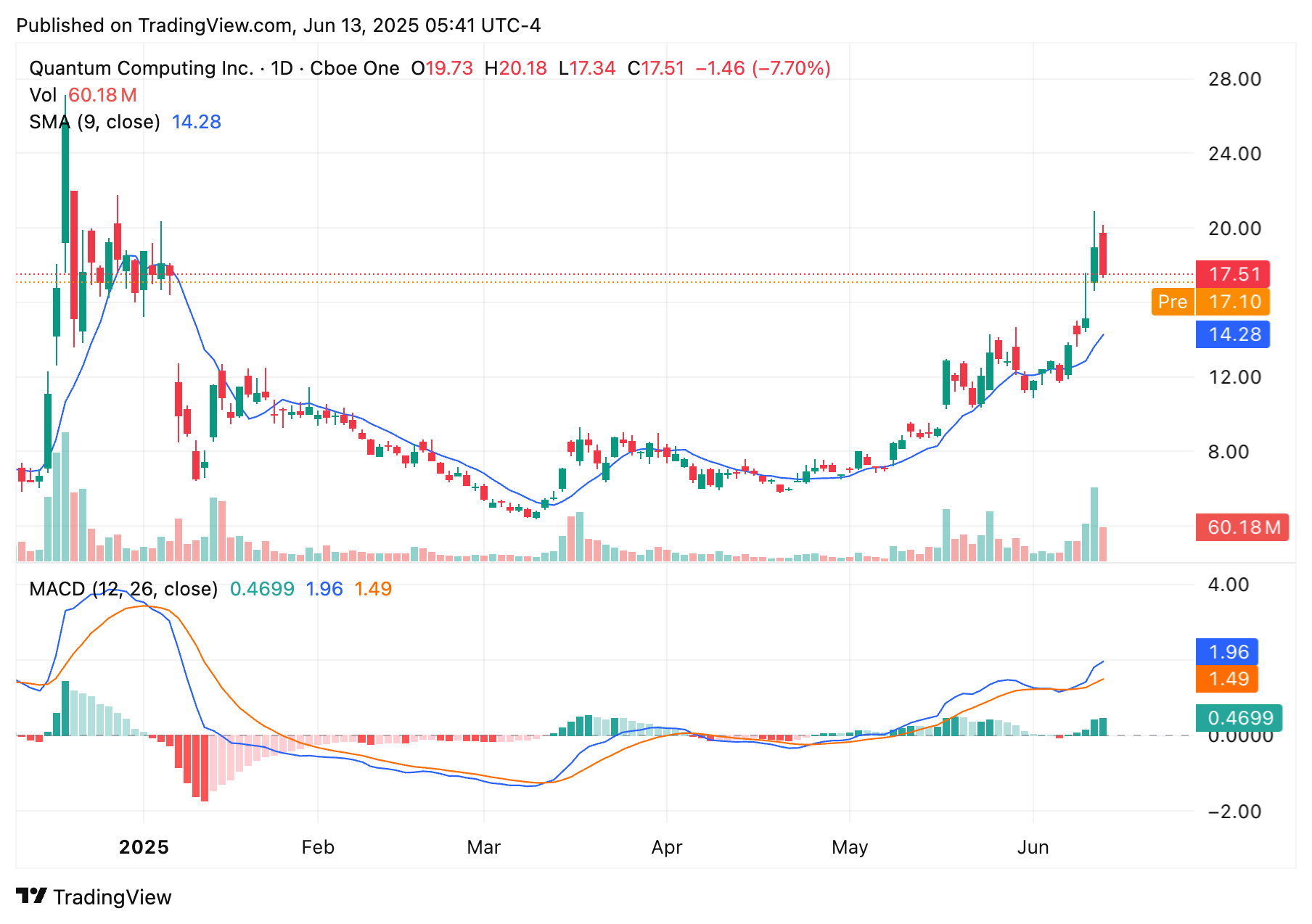Click the 28.00 price axis label
The width and height of the screenshot is (1312, 924).
click(1234, 79)
